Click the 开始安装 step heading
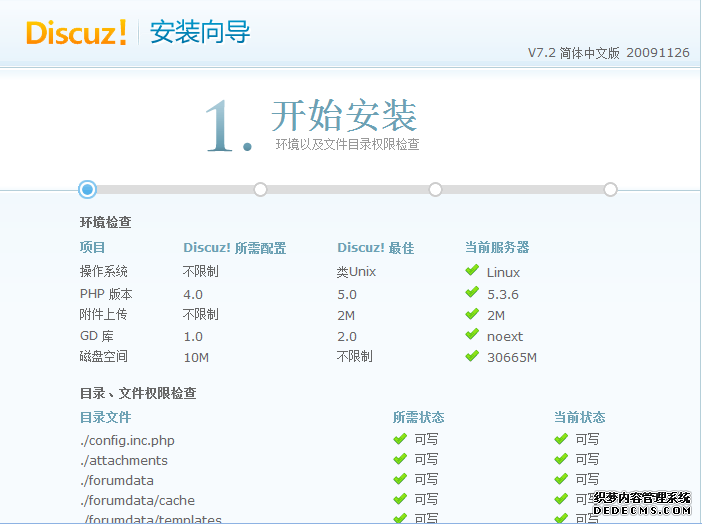Viewport: 702px width, 525px height. (x=343, y=116)
